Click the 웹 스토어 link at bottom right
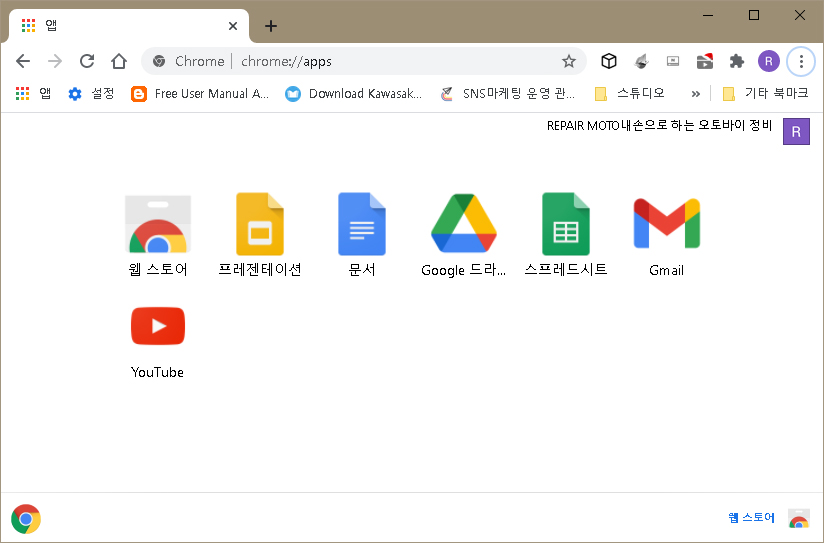Viewport: 824px width, 543px height. (751, 518)
